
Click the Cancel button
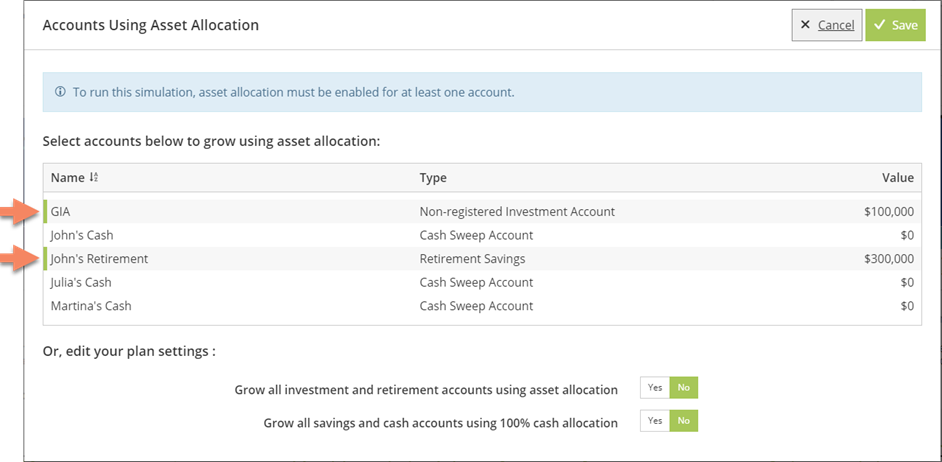click(x=826, y=25)
